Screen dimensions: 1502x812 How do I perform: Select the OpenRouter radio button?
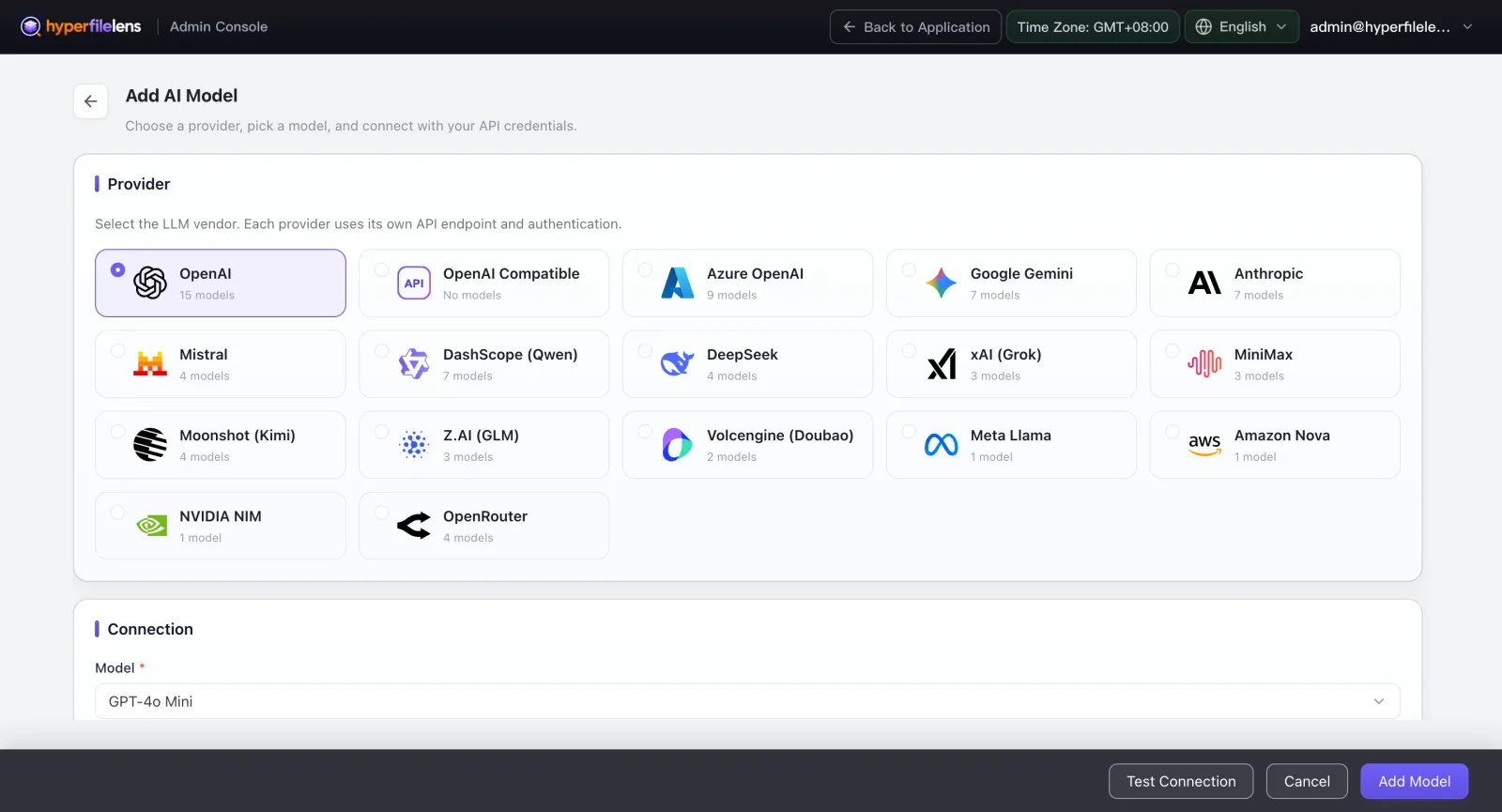(x=381, y=512)
